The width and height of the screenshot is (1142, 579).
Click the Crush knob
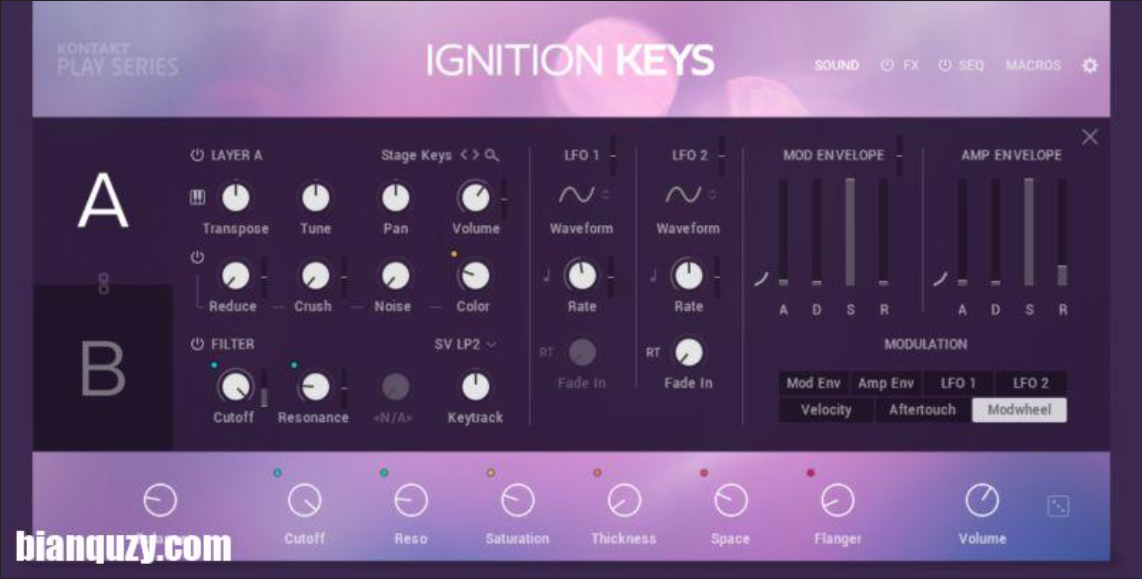click(315, 276)
